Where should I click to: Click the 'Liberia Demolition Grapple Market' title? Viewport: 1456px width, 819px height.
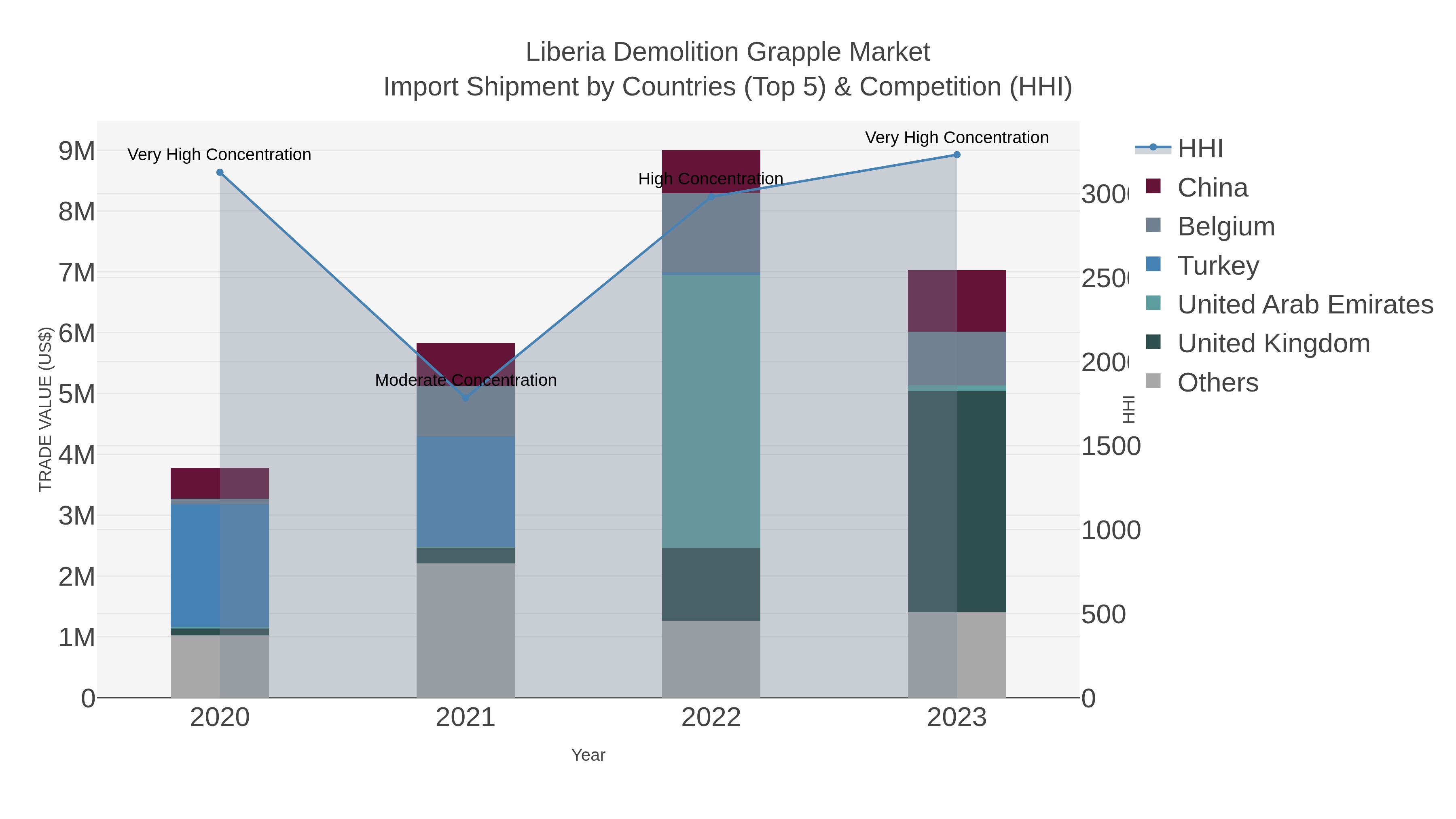728,52
